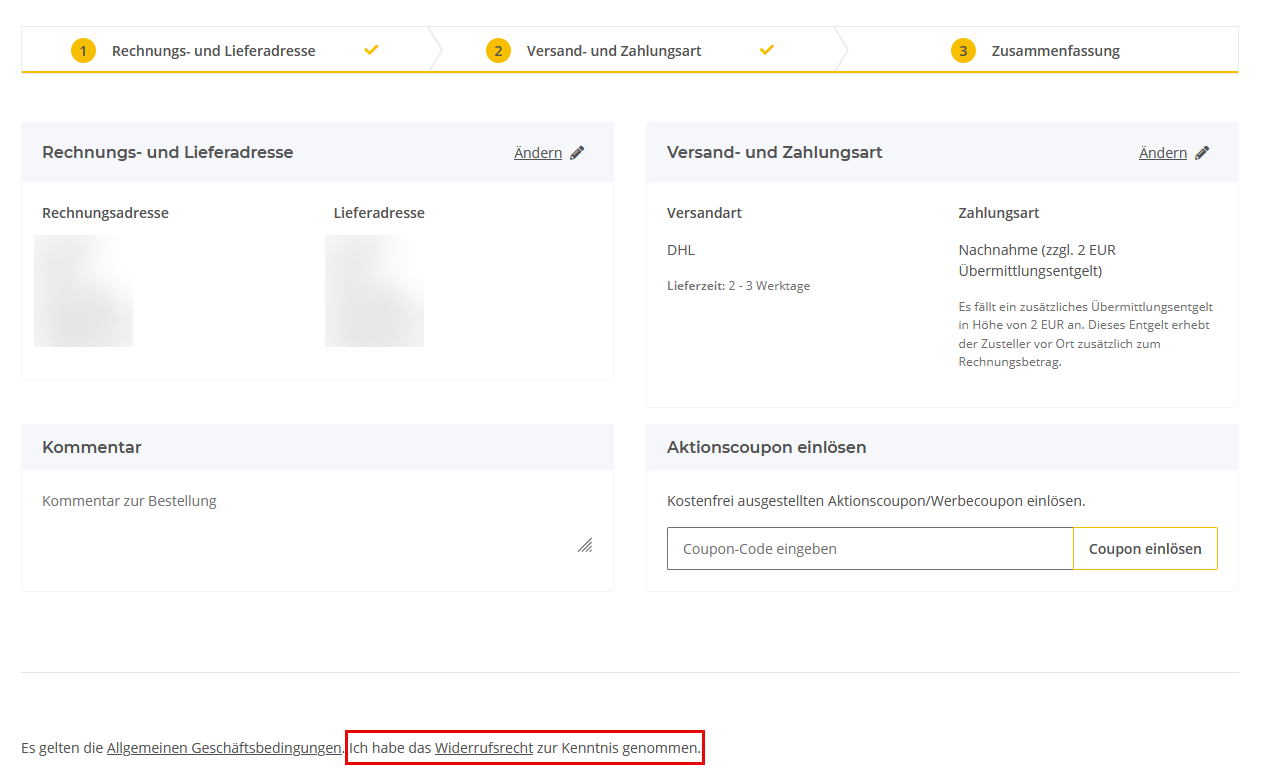Click the yellow step 3 number badge
Image resolution: width=1264 pixels, height=780 pixels.
(963, 51)
